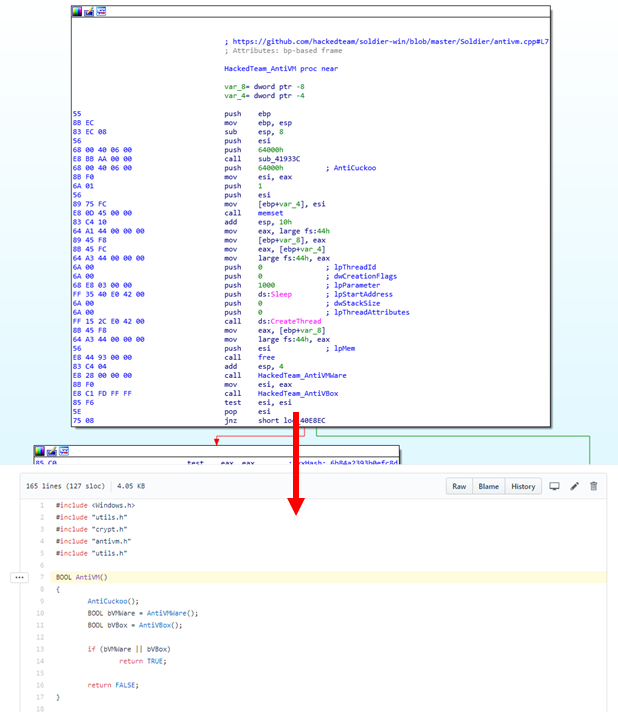
Task: Click the edit icon on lower block
Action: coord(51,451)
